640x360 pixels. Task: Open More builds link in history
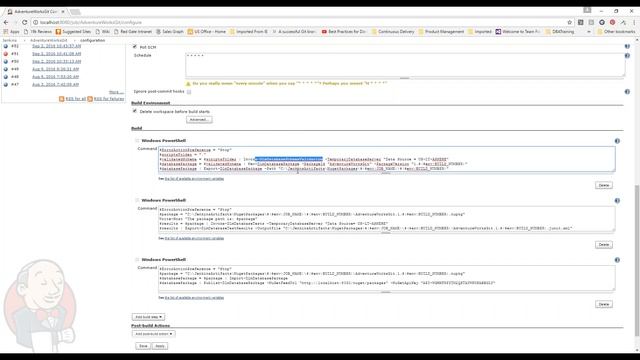(116, 92)
